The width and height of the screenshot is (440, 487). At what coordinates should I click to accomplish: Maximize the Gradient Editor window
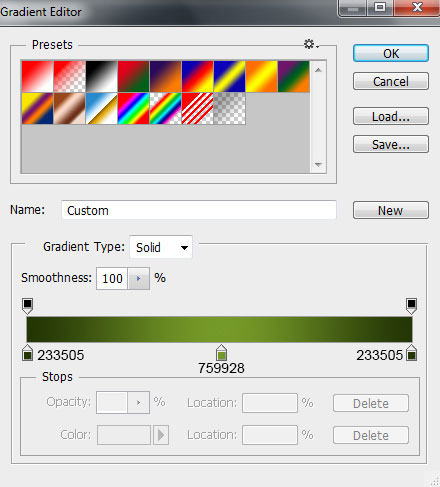pyautogui.click(x=380, y=7)
